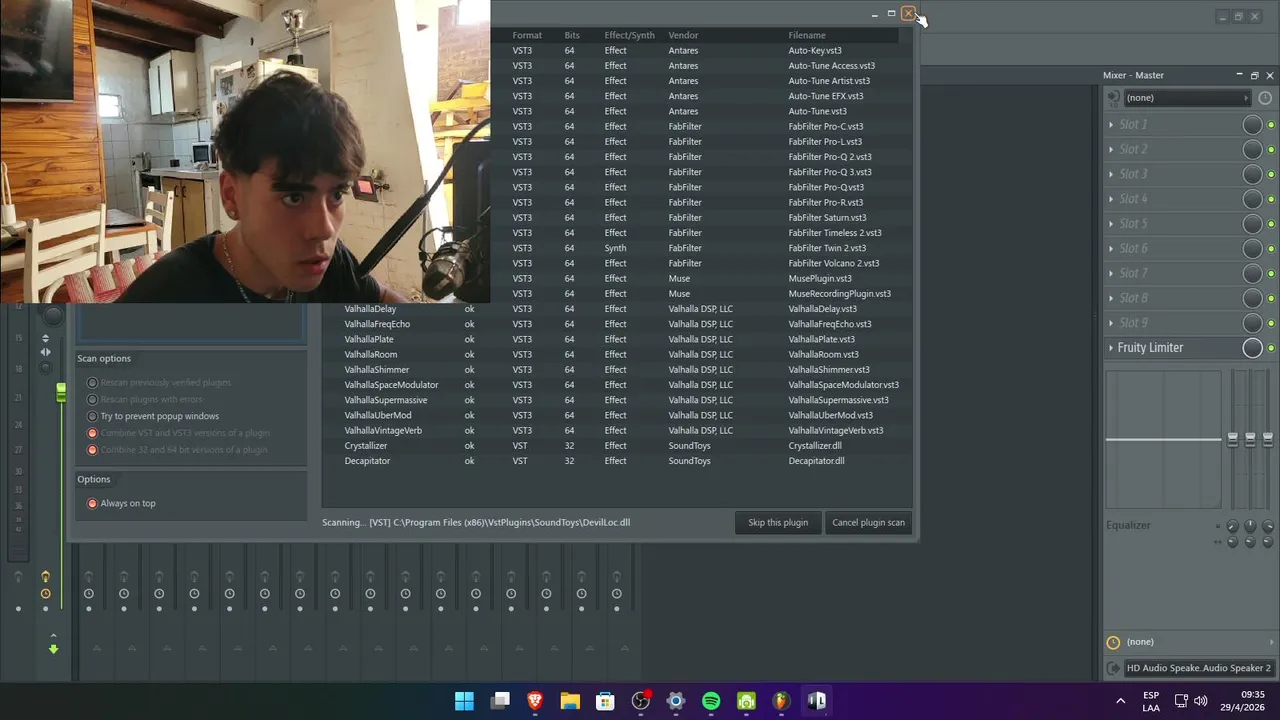Viewport: 1280px width, 720px height.
Task: Click latency clock icon beside mixer input
Action: pyautogui.click(x=1265, y=98)
